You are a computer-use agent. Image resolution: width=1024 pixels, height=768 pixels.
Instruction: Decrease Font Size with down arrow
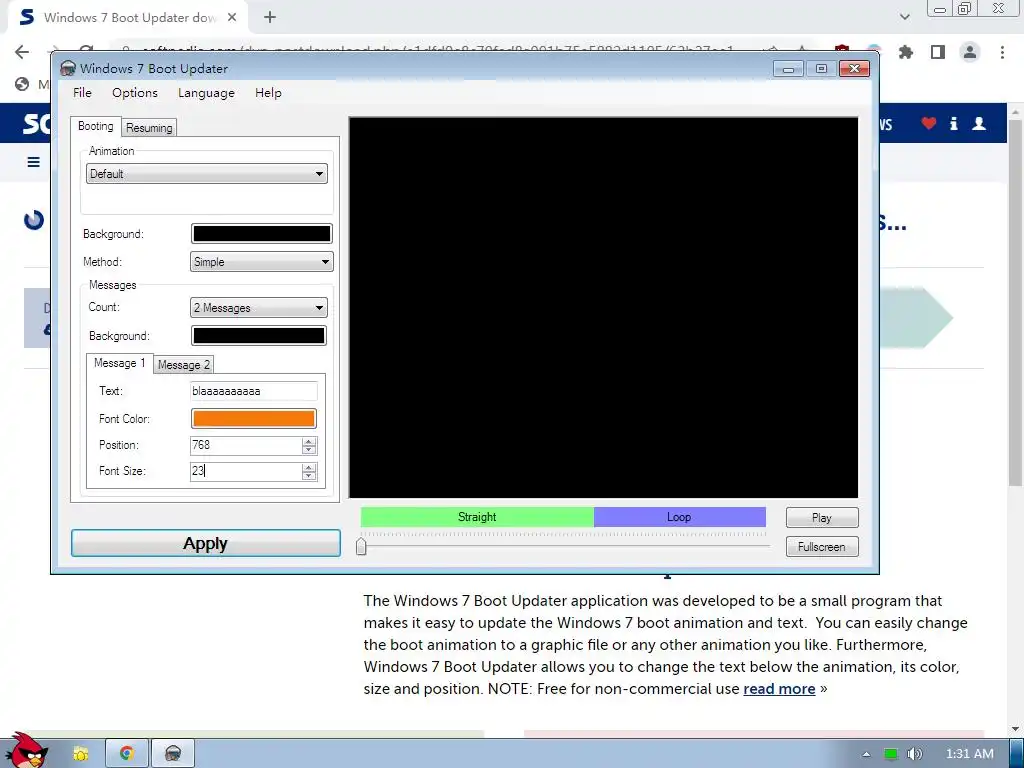(x=309, y=475)
